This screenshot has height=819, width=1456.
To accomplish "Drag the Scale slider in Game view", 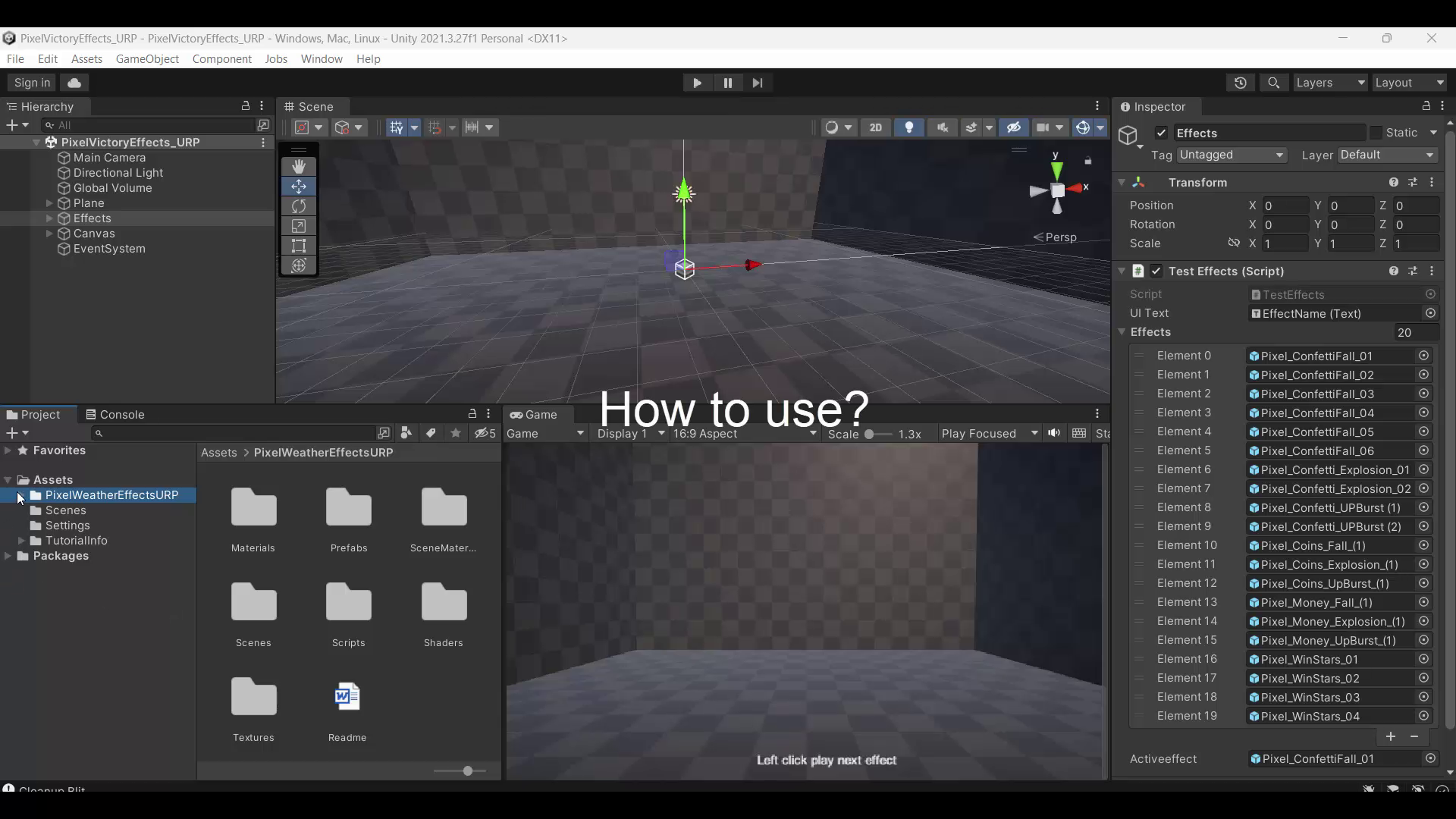I will pos(869,433).
